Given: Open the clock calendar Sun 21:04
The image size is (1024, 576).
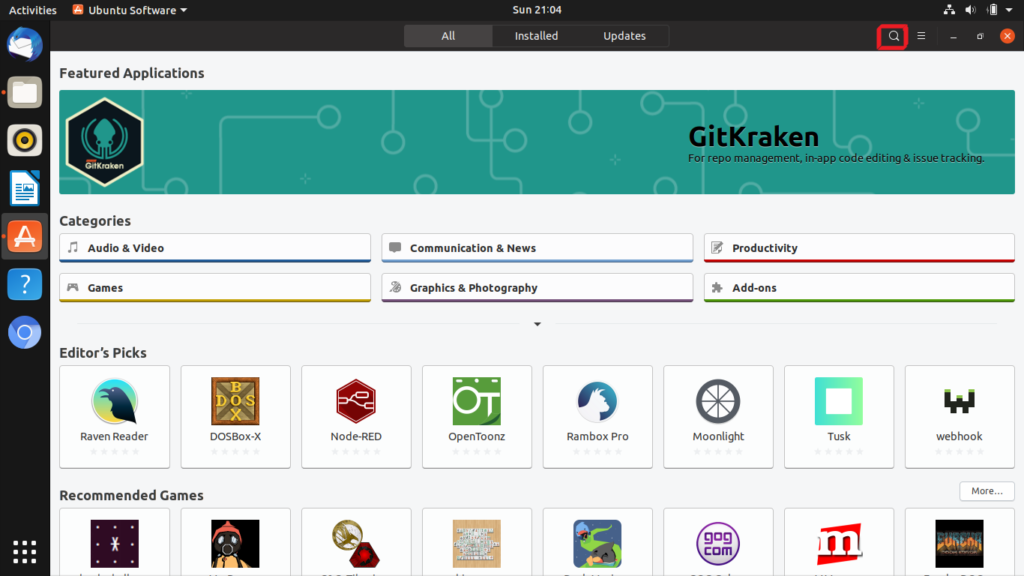Looking at the screenshot, I should tap(537, 10).
